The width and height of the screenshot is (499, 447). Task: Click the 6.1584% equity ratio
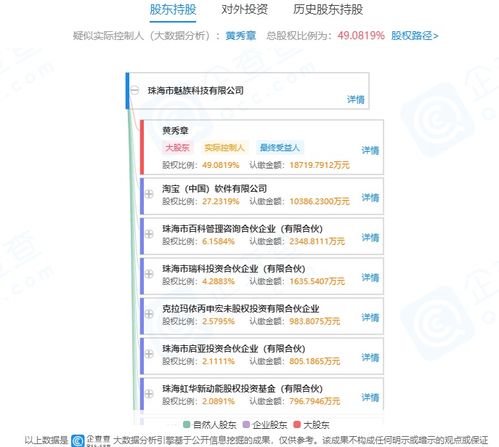click(x=218, y=241)
